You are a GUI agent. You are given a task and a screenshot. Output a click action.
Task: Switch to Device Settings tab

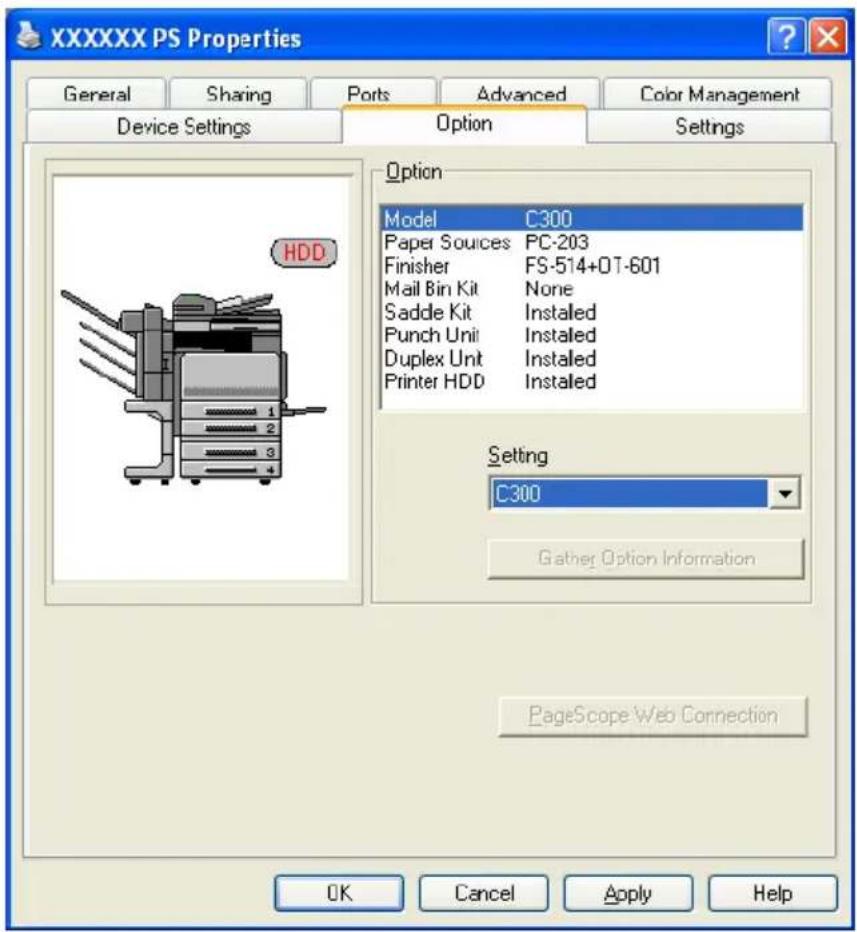[x=184, y=126]
